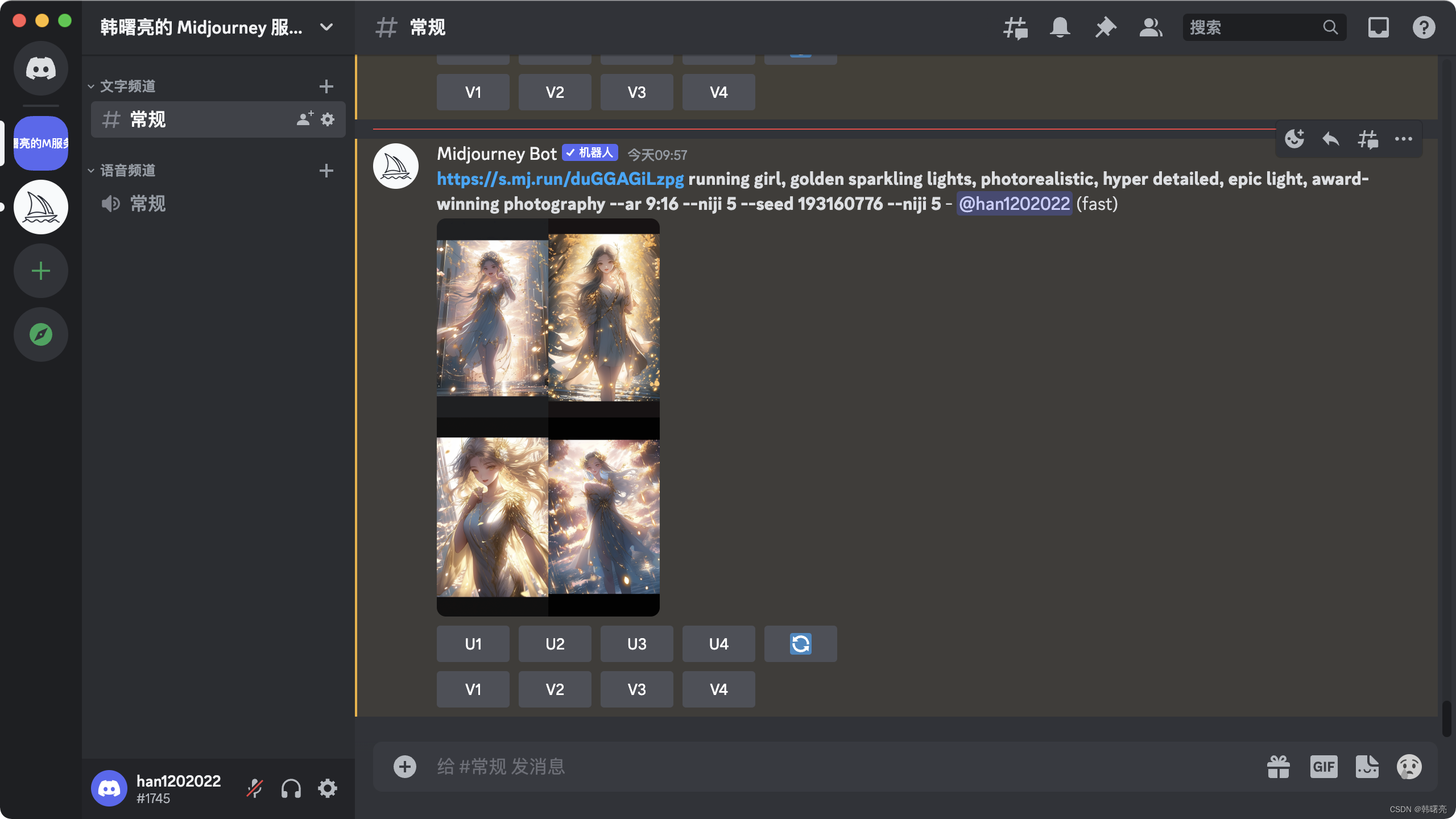Viewport: 1456px width, 819px height.
Task: Open han1202022 user avatar panel
Action: (109, 789)
